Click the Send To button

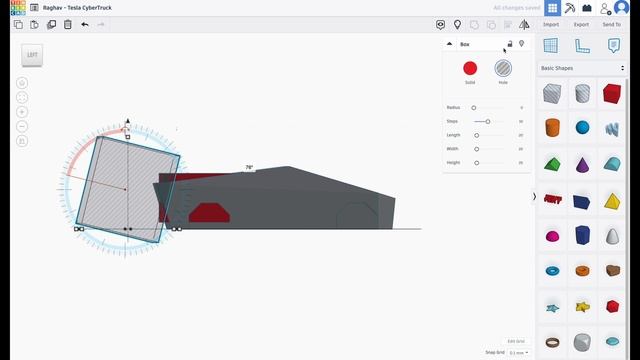coord(611,24)
